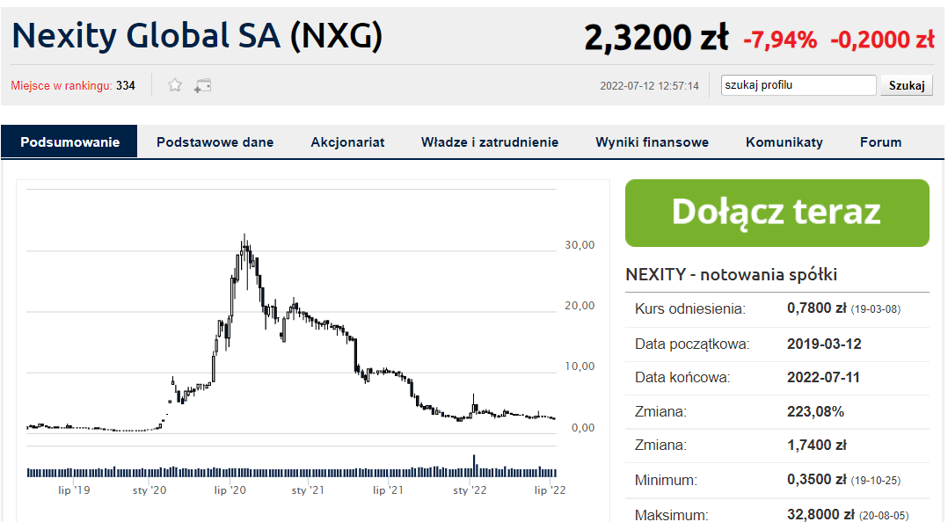Open the Podsumowanie tab
Image resolution: width=948 pixels, height=522 pixels.
(70, 142)
